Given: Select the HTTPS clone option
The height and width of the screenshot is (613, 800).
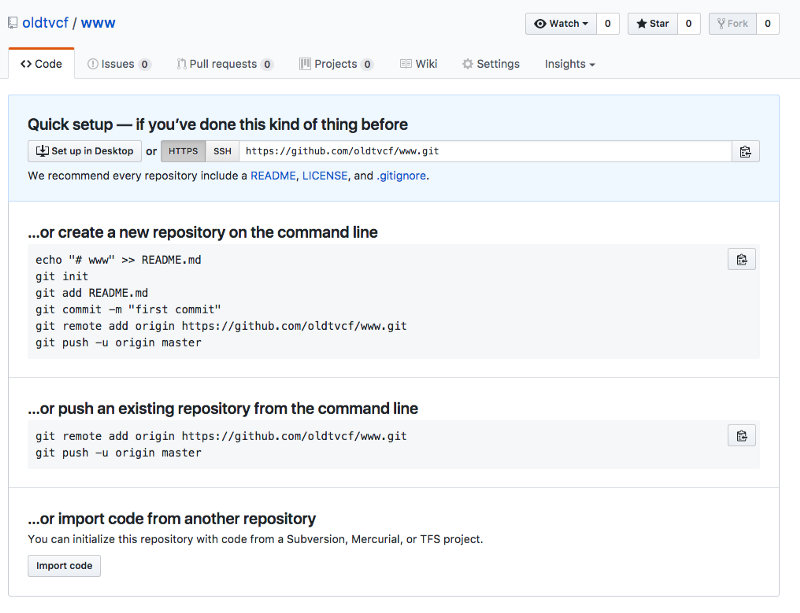Looking at the screenshot, I should tap(183, 151).
